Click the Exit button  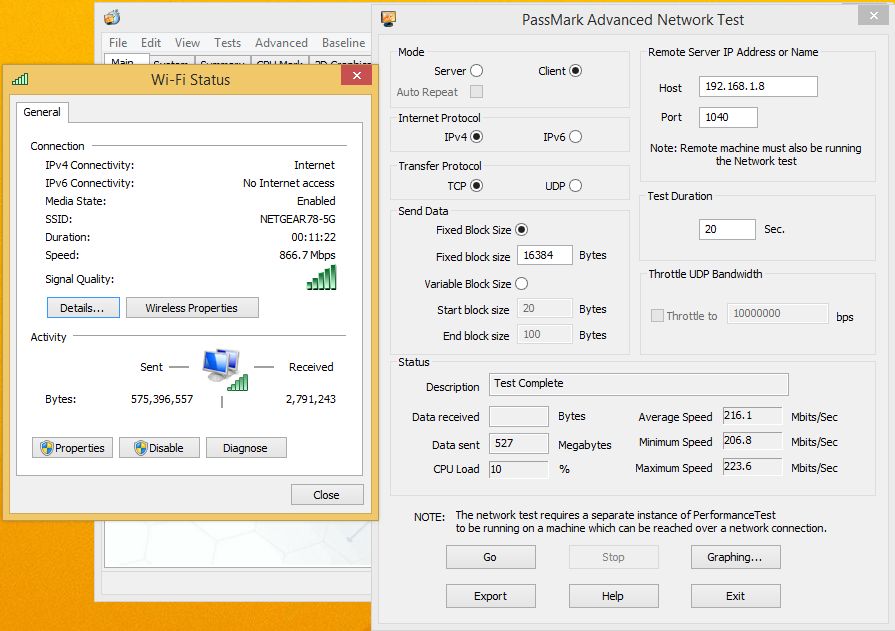[736, 596]
